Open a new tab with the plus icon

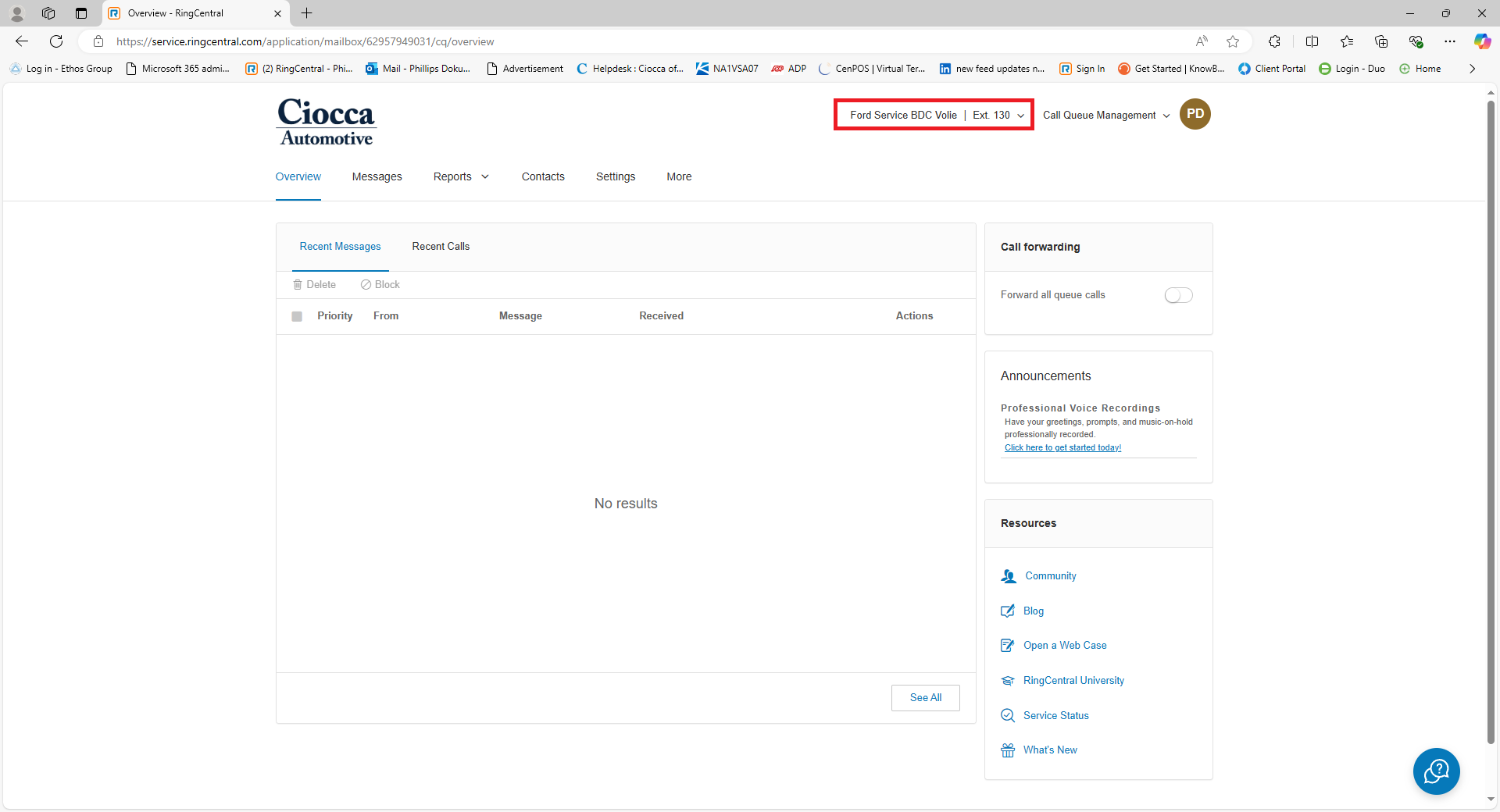point(307,13)
